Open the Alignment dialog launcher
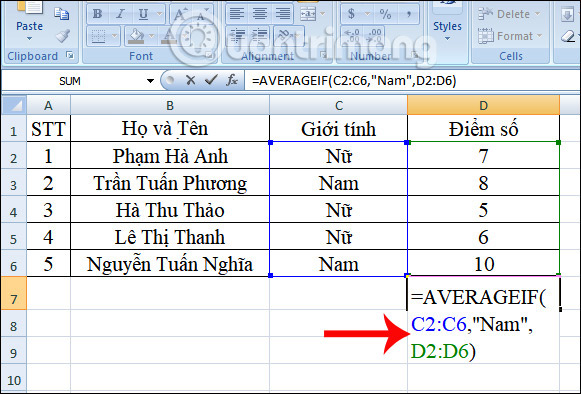 323,56
